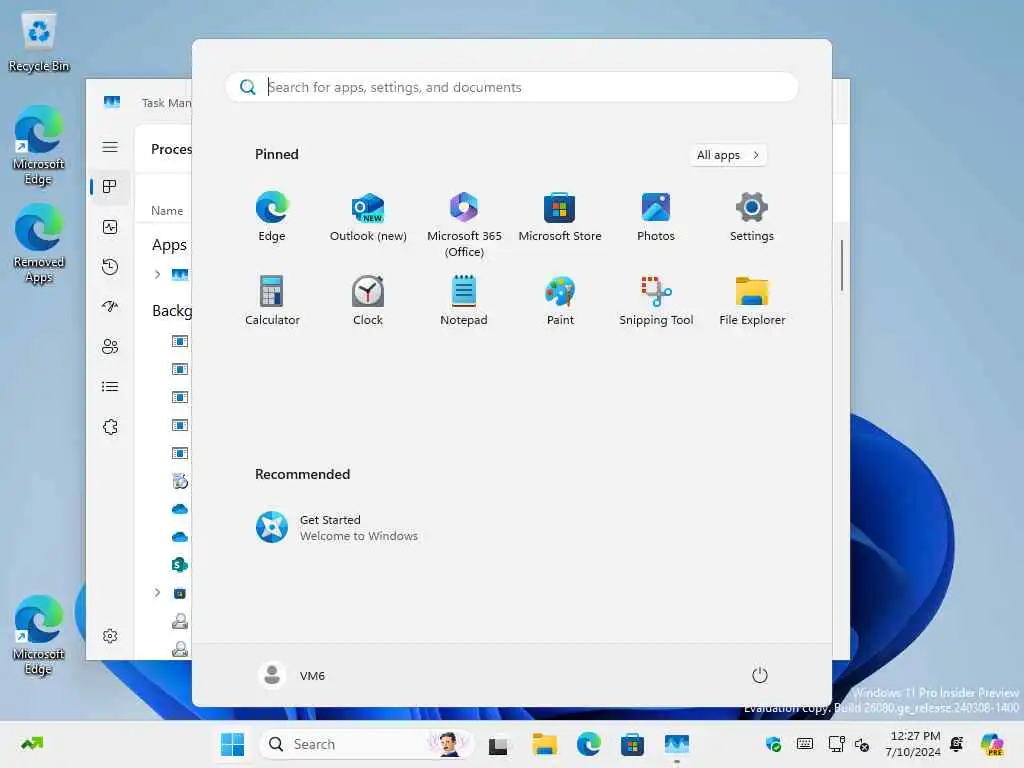This screenshot has height=768, width=1024.
Task: Open Microsoft Store from taskbar
Action: point(632,744)
